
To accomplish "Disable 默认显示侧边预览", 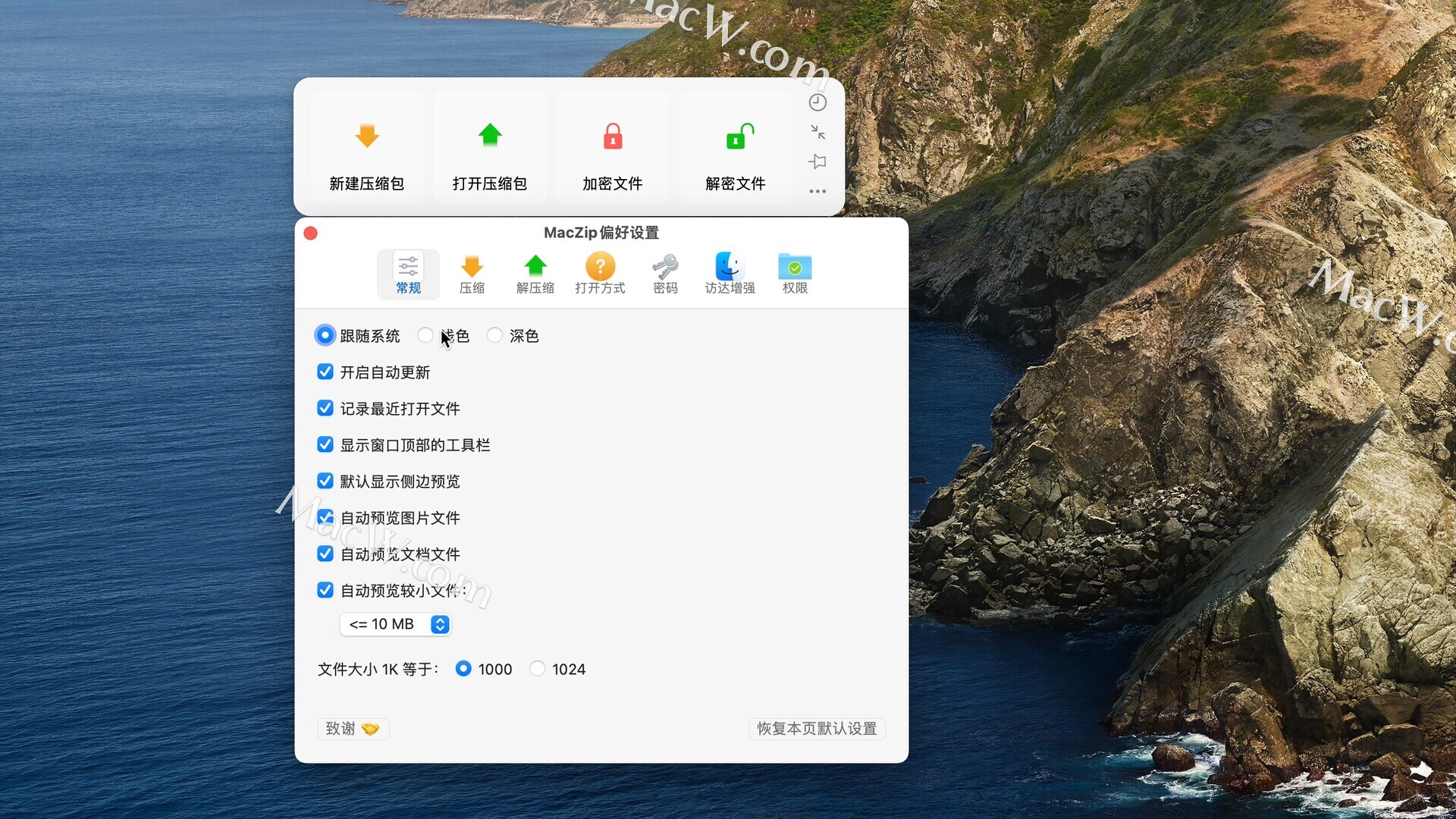I will coord(325,481).
